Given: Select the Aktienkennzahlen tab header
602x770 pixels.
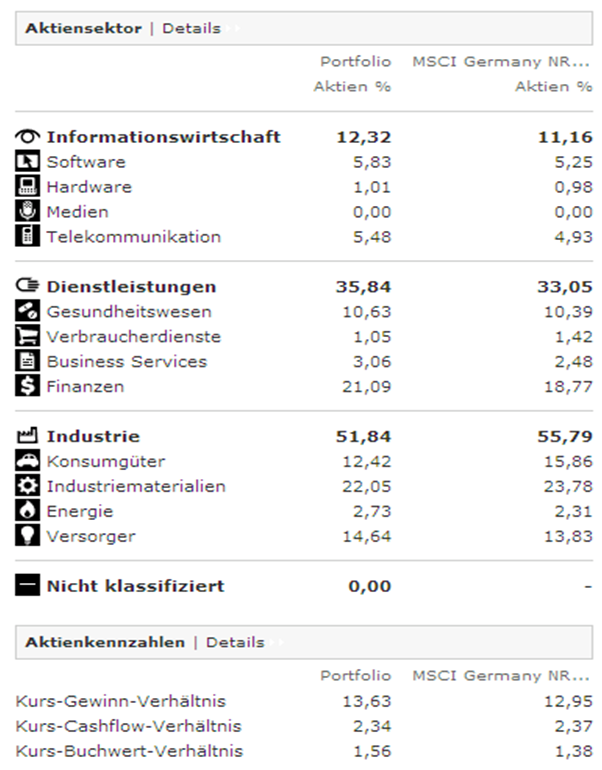Looking at the screenshot, I should tap(105, 642).
